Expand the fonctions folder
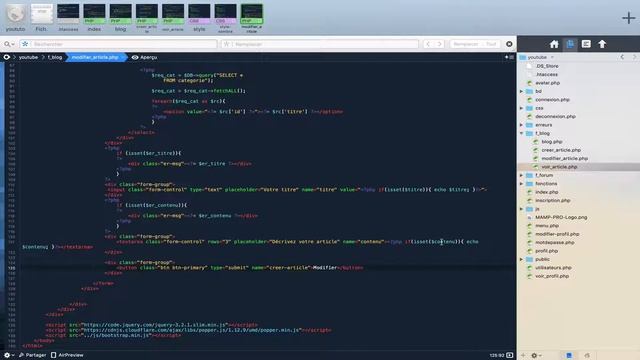The width and height of the screenshot is (640, 360). 521,184
